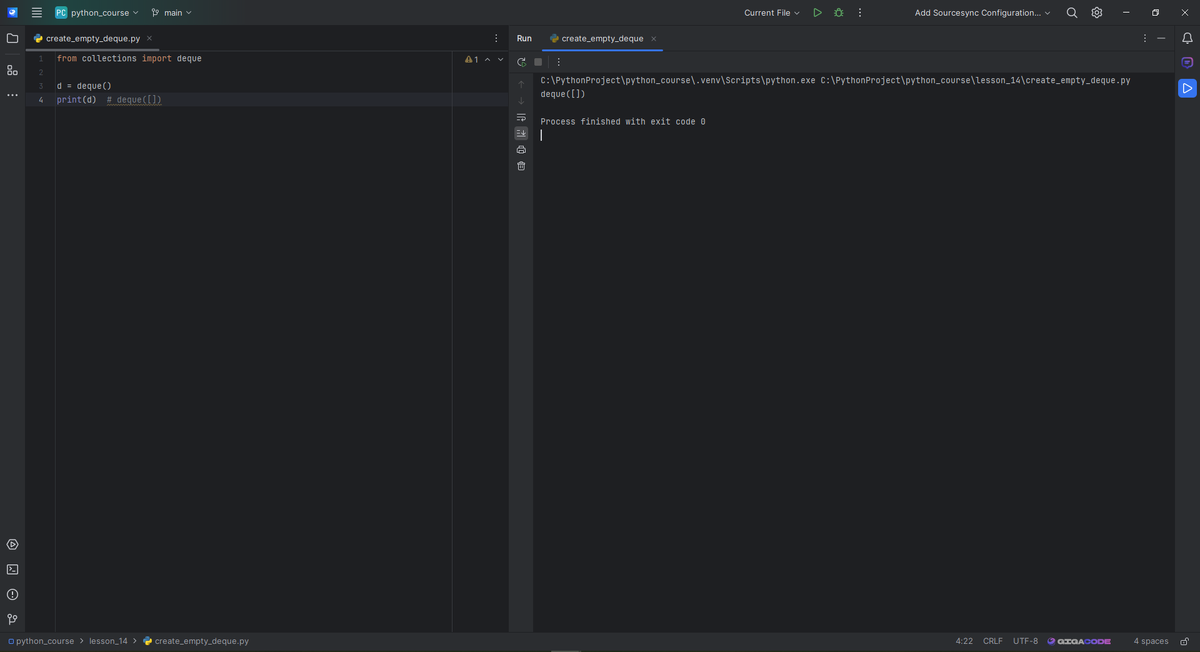1200x652 pixels.
Task: Open Current File run configuration dropdown
Action: [x=772, y=12]
